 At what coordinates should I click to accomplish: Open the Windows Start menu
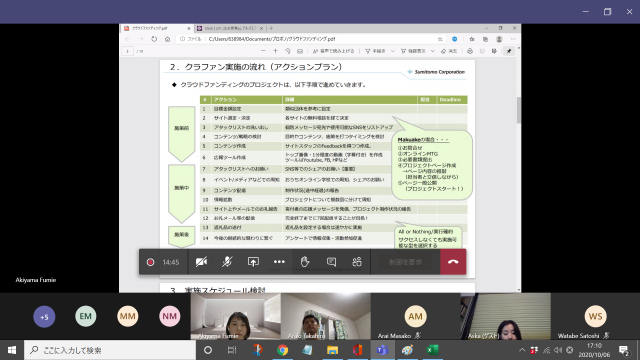(12, 350)
